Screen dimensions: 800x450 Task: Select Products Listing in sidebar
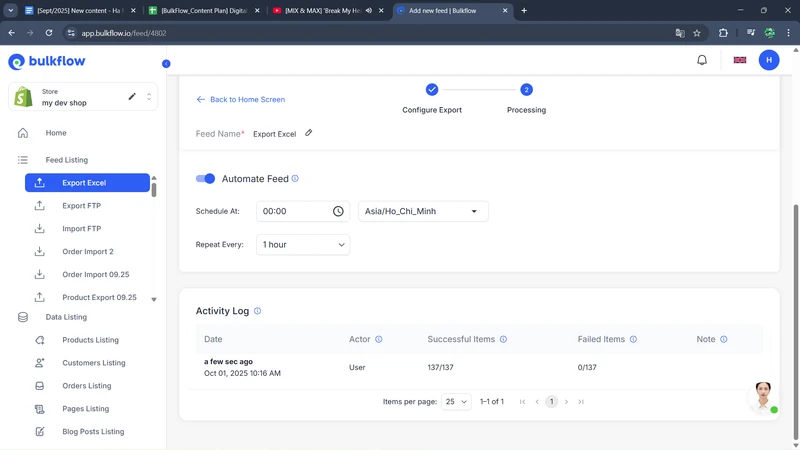[x=90, y=340]
